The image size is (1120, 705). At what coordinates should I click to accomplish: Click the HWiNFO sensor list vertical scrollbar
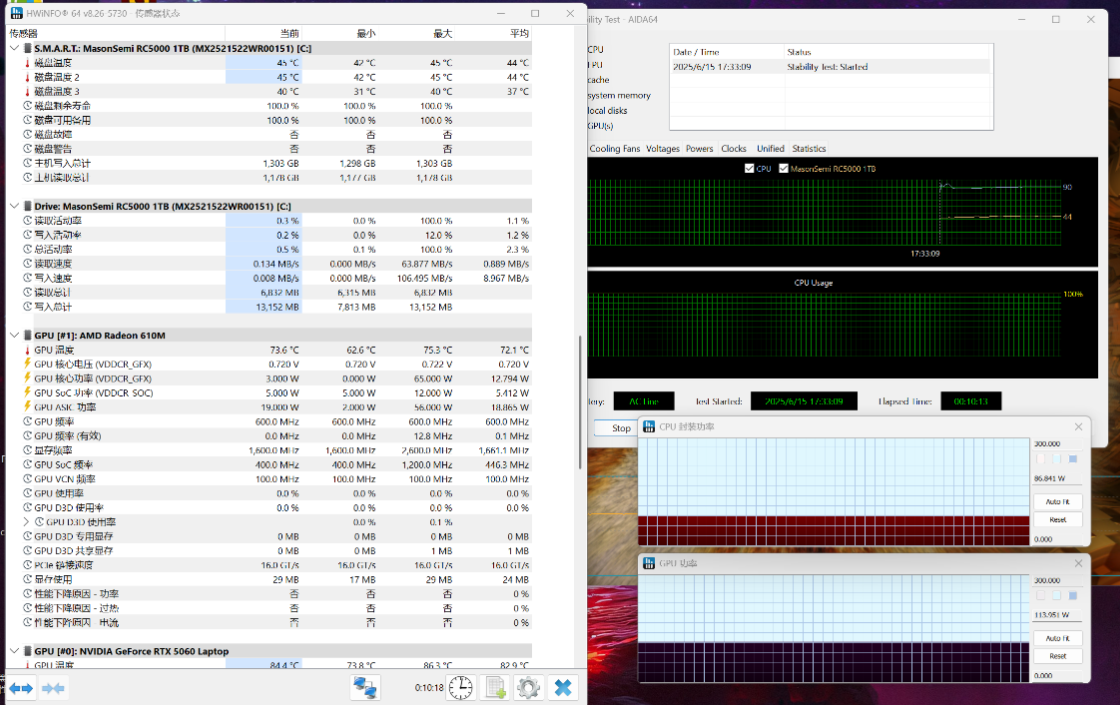[580, 400]
